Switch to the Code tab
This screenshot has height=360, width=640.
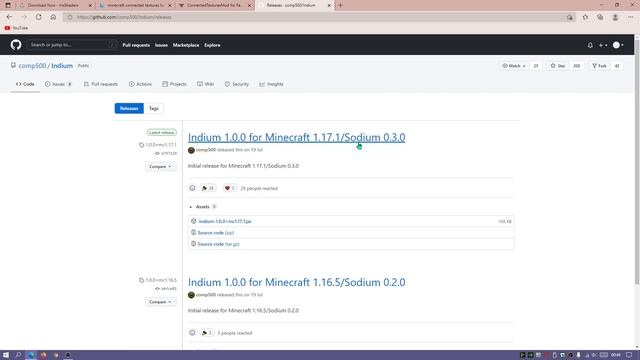click(25, 84)
